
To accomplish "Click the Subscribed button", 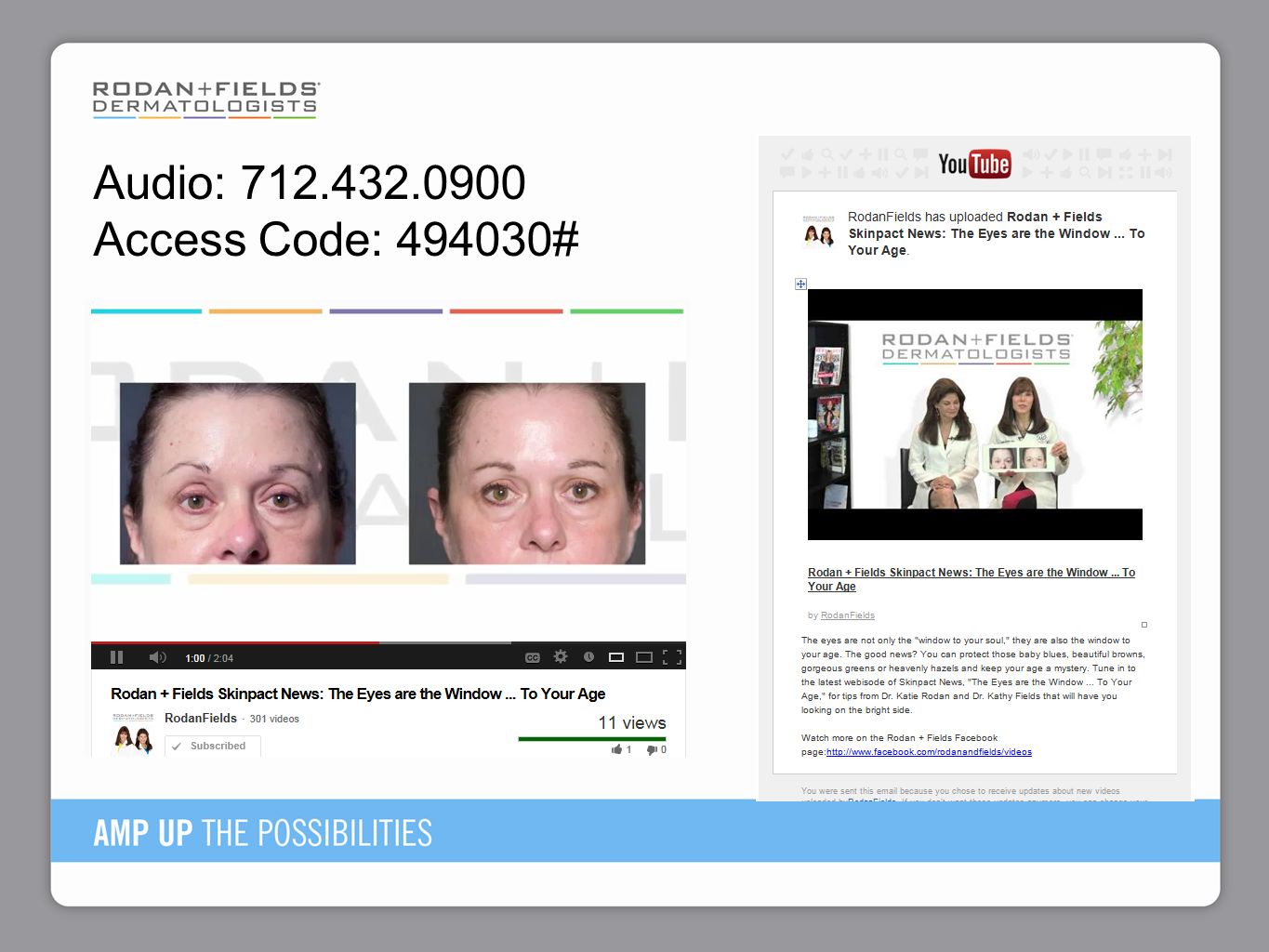I will point(213,746).
